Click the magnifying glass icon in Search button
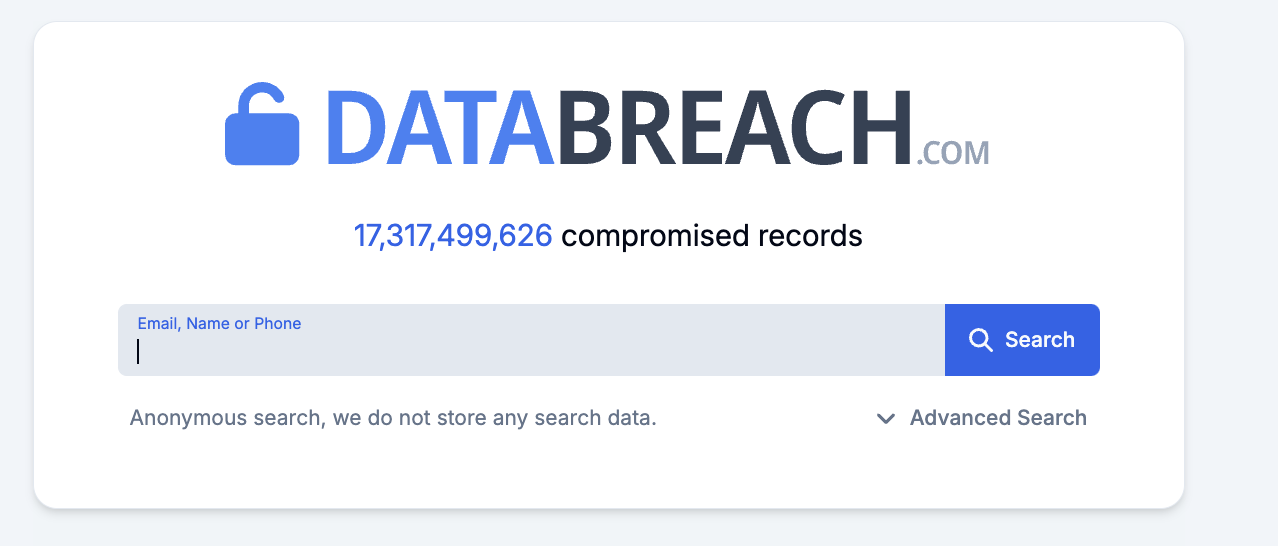Screen dimensions: 1278x546 (x=981, y=340)
